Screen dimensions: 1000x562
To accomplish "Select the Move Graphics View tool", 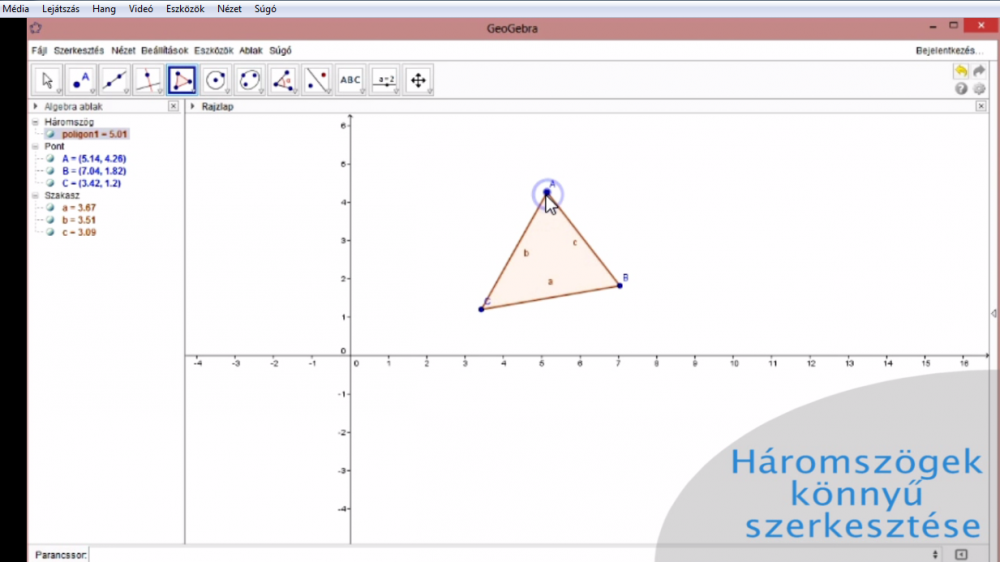I will 418,80.
